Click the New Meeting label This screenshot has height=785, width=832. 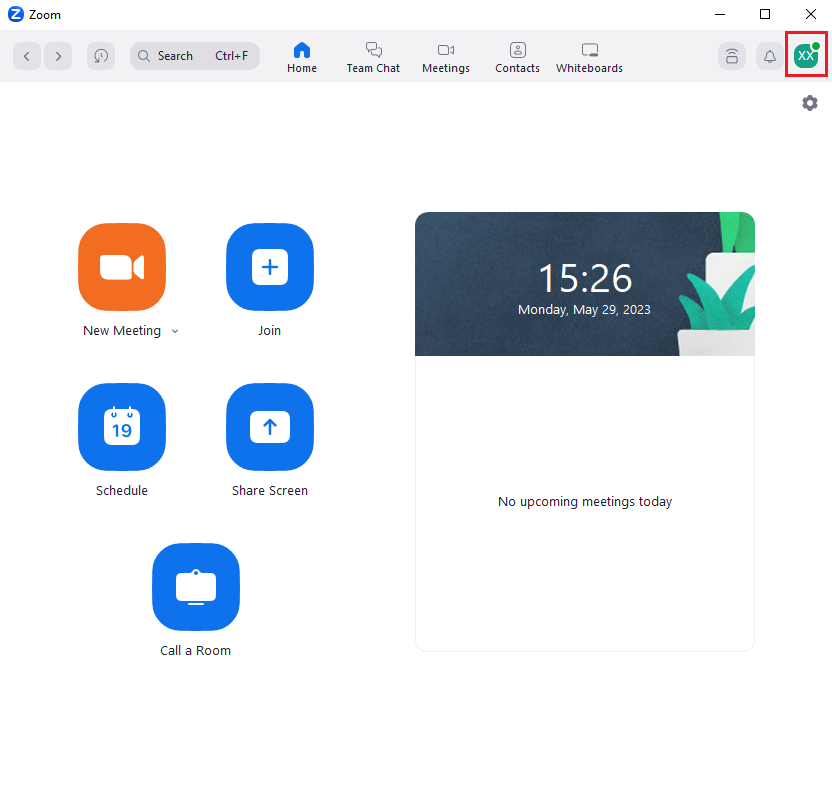tap(122, 331)
